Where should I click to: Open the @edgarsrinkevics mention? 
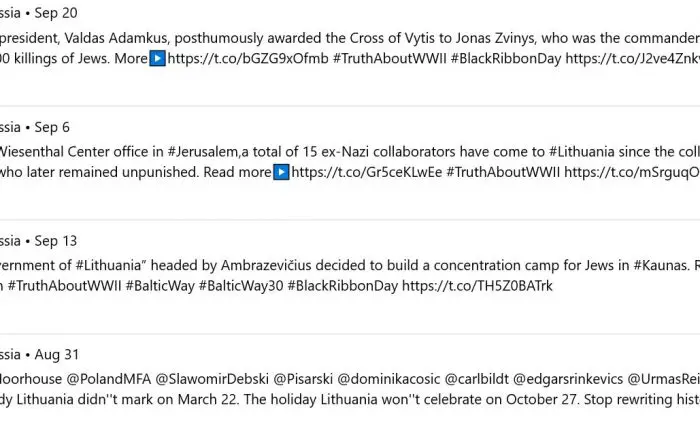click(568, 379)
